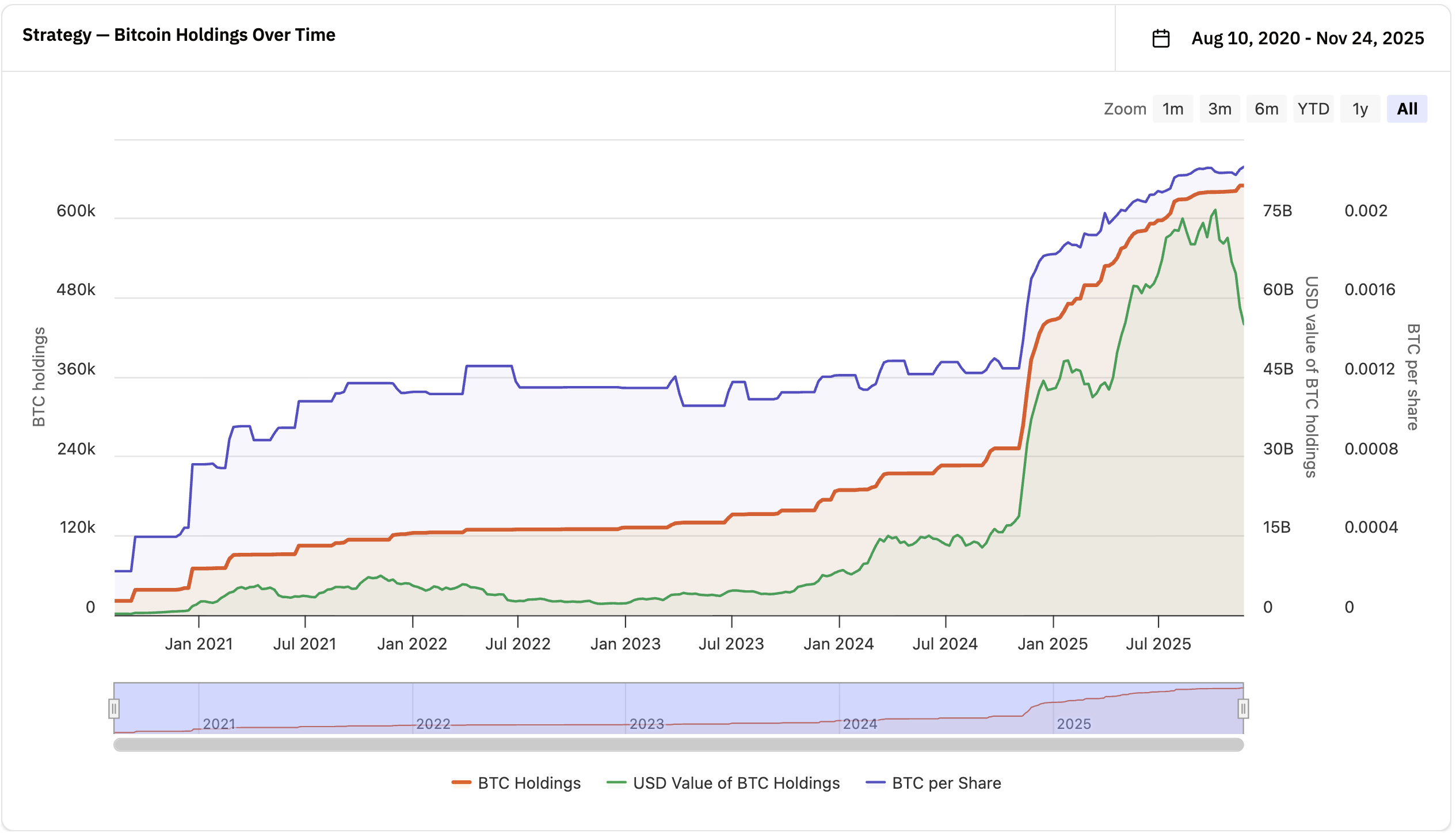This screenshot has width=1456, height=833.
Task: Select the 6m zoom option
Action: tap(1267, 108)
